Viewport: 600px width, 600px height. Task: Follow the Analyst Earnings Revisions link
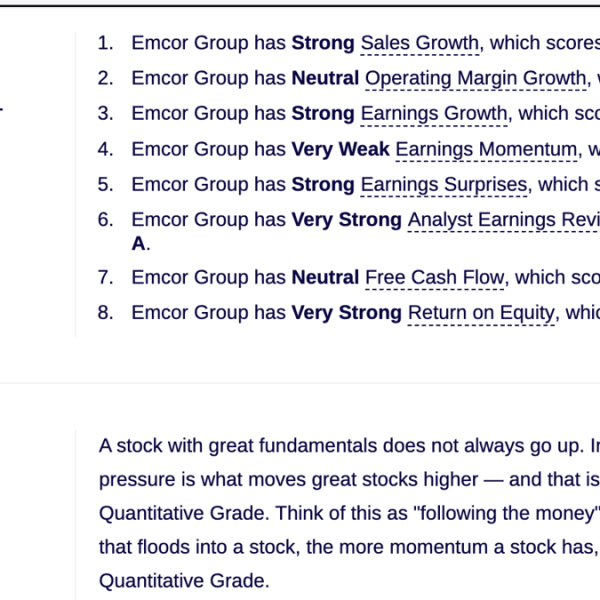[504, 220]
